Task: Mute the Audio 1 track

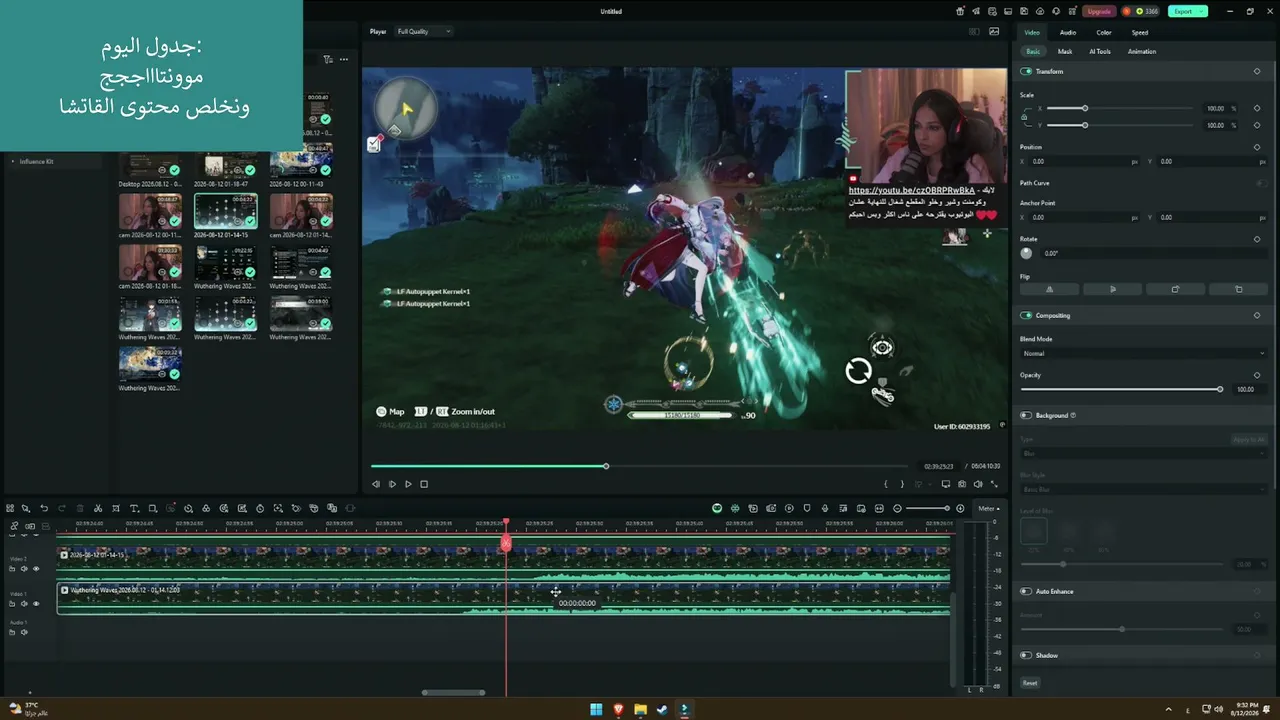Action: [24, 632]
